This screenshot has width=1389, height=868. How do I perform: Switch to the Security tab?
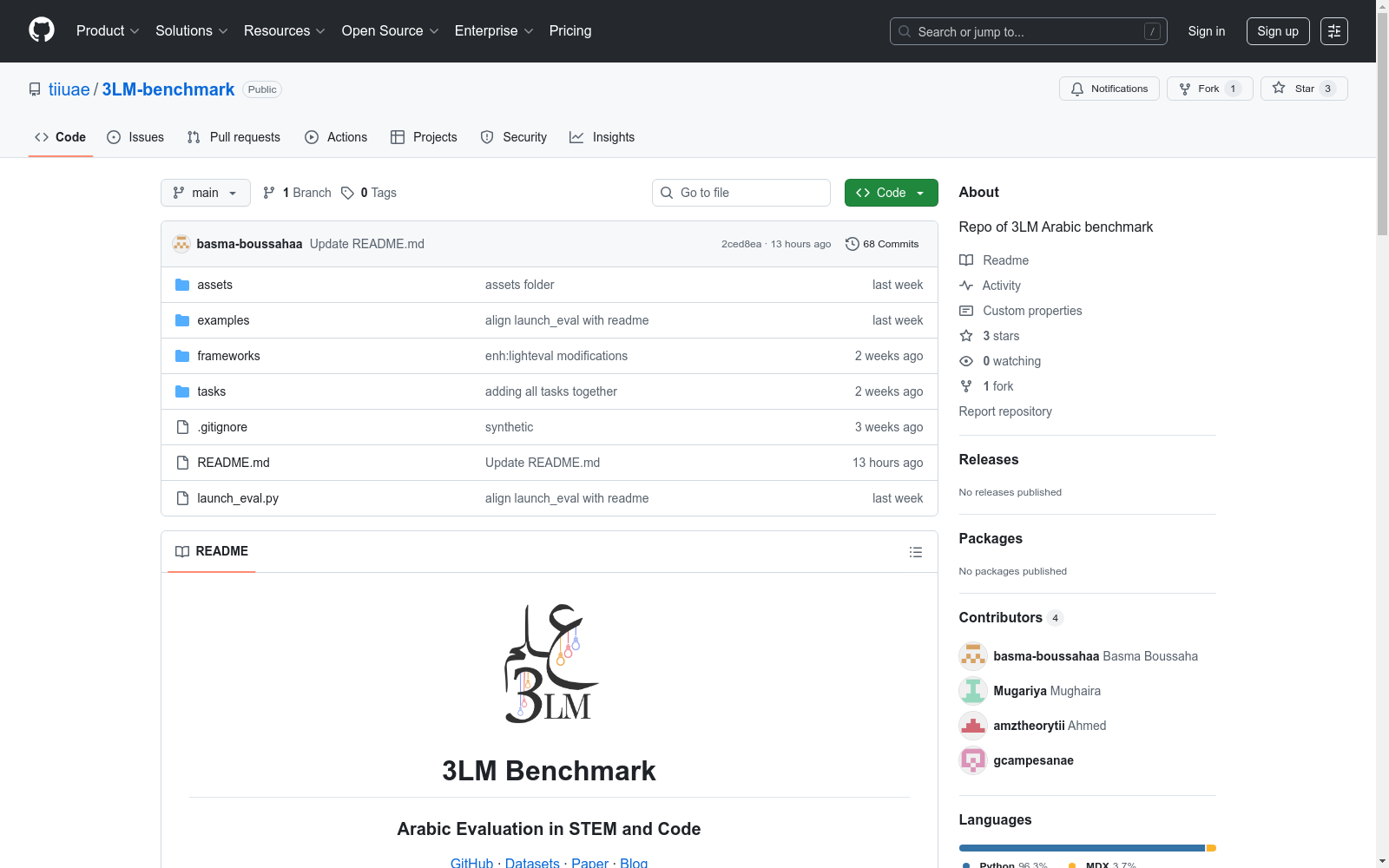pyautogui.click(x=514, y=137)
